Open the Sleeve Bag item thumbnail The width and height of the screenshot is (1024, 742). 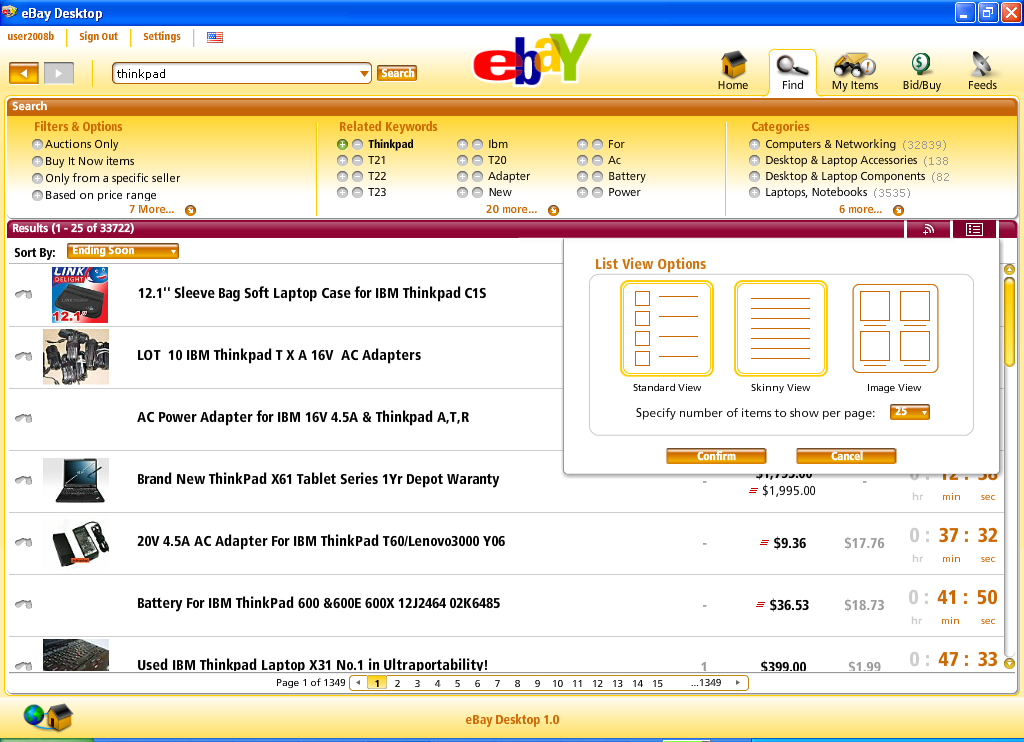click(80, 295)
